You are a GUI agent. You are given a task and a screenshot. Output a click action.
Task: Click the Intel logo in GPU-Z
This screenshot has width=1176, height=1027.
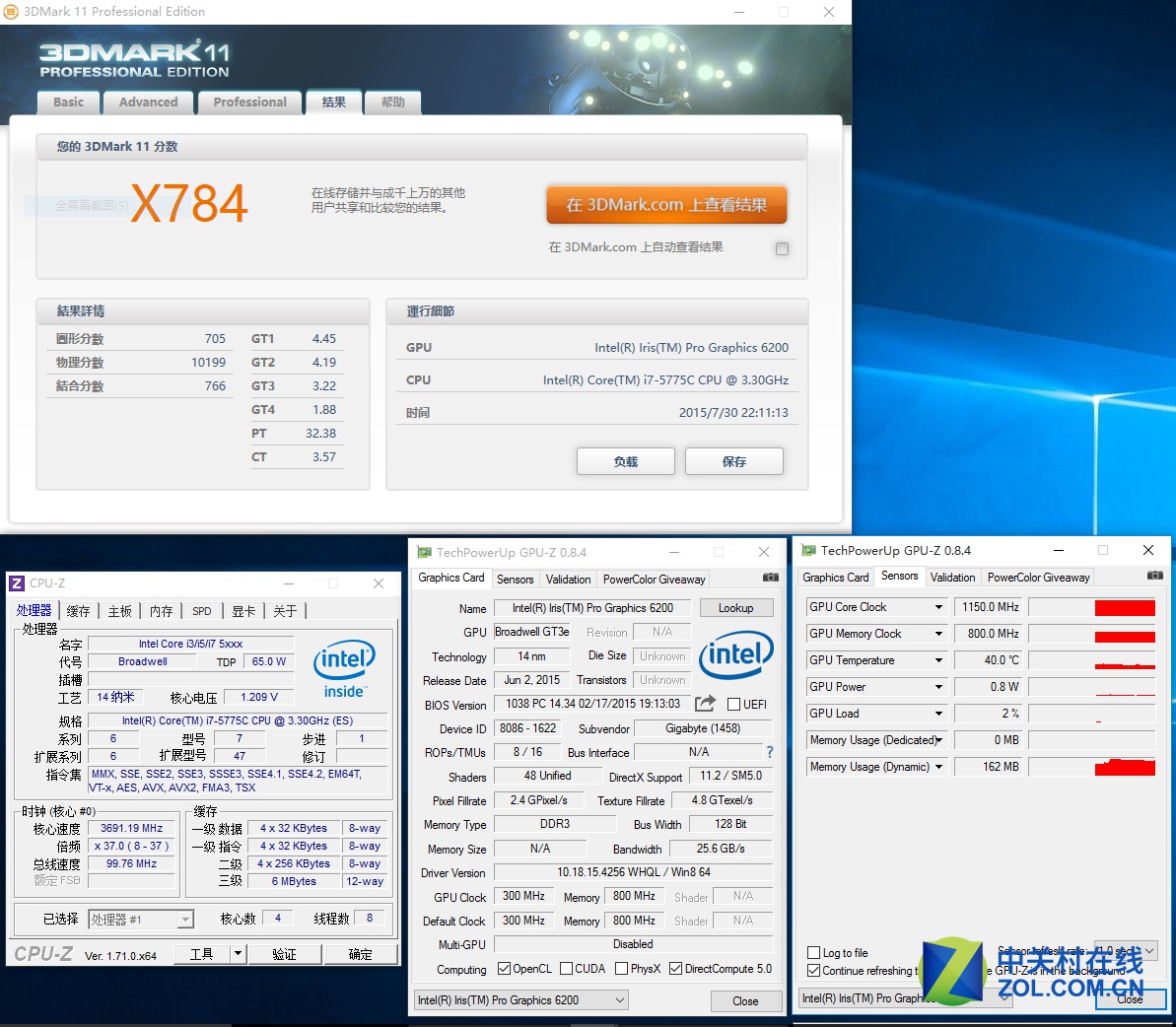pos(735,654)
